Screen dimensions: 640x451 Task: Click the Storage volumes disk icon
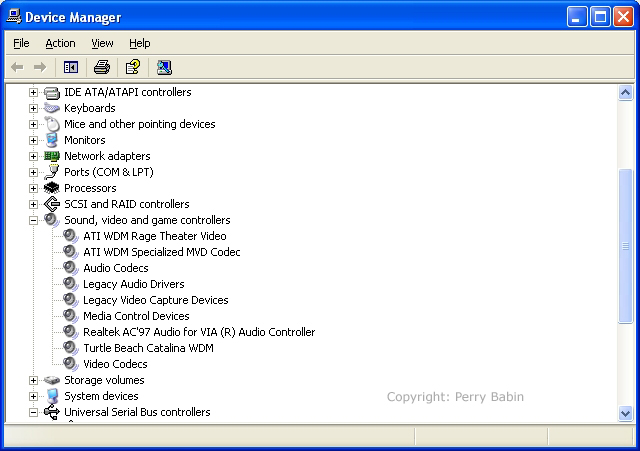coord(52,380)
